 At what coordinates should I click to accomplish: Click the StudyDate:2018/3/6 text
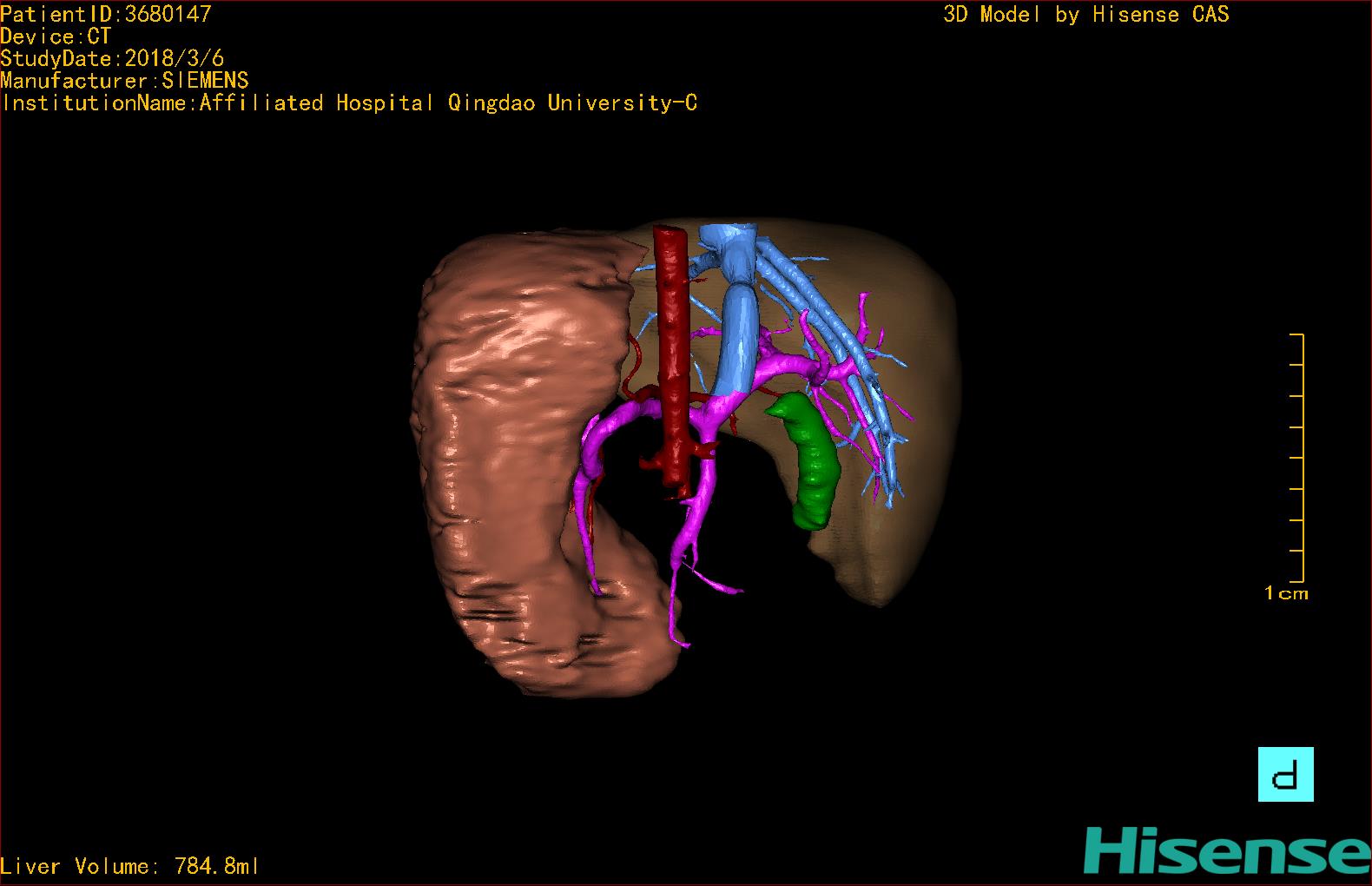coord(112,58)
